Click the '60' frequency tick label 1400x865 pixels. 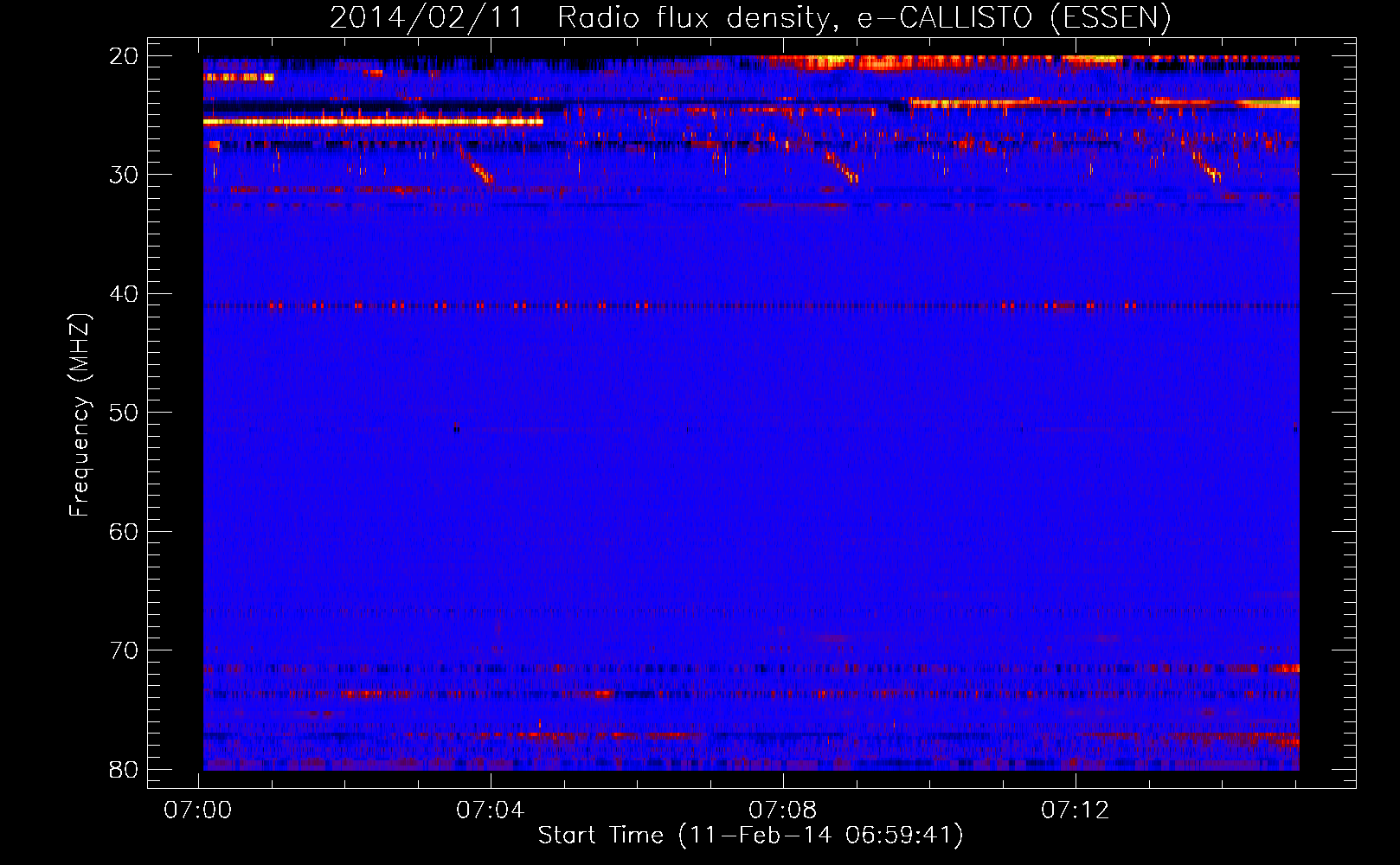click(124, 531)
